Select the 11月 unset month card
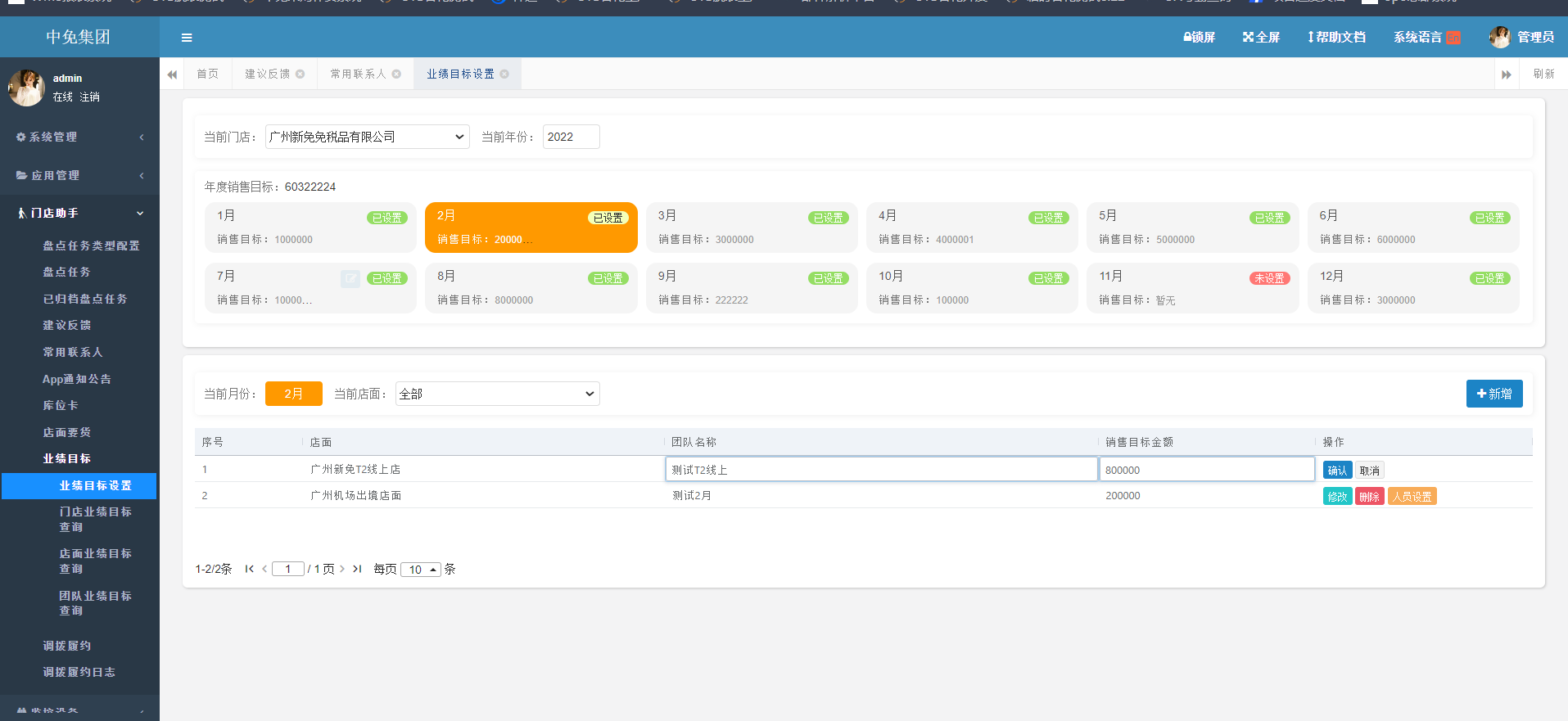This screenshot has height=721, width=1568. (x=1191, y=288)
